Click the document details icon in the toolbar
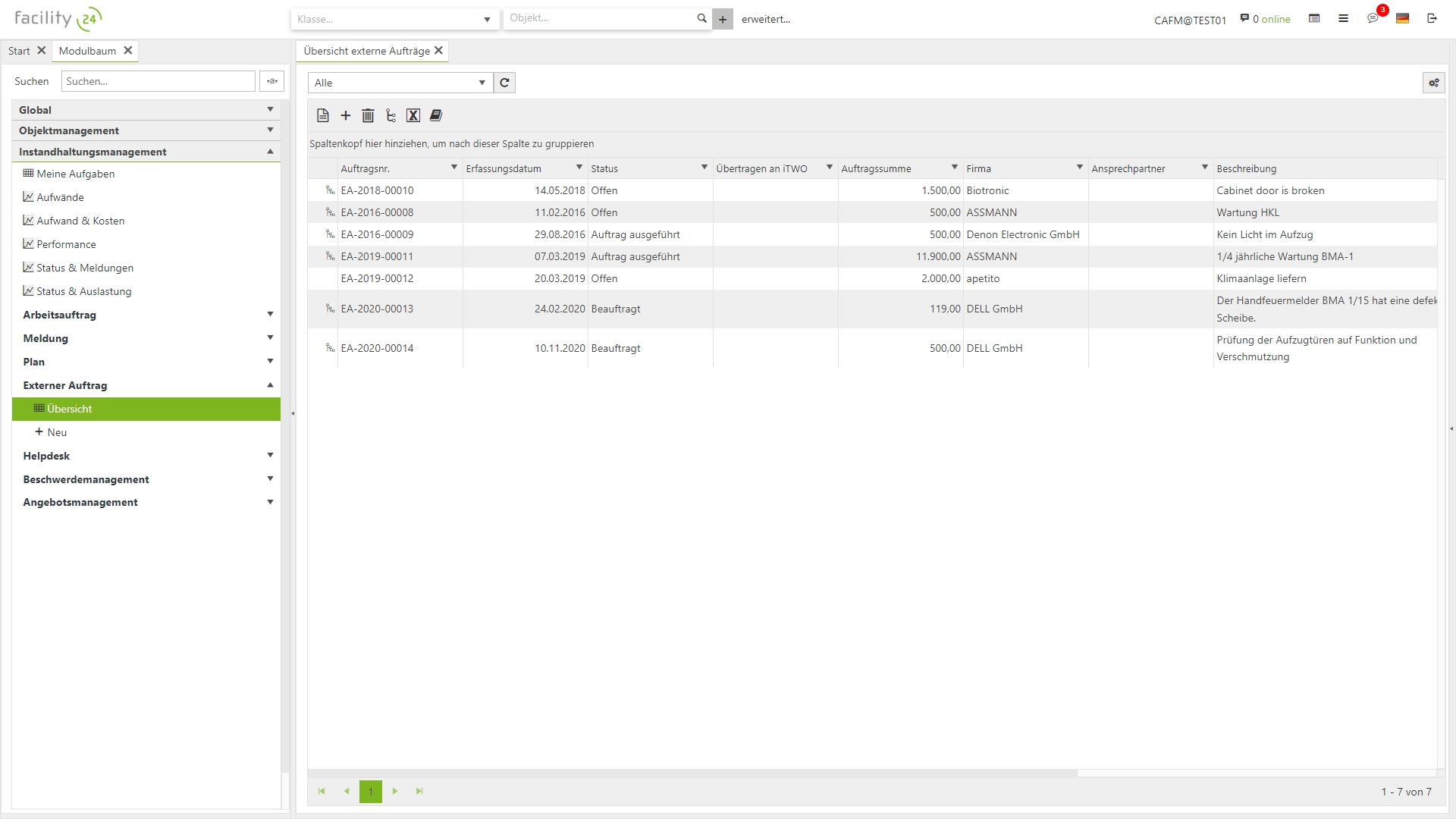 pyautogui.click(x=323, y=115)
